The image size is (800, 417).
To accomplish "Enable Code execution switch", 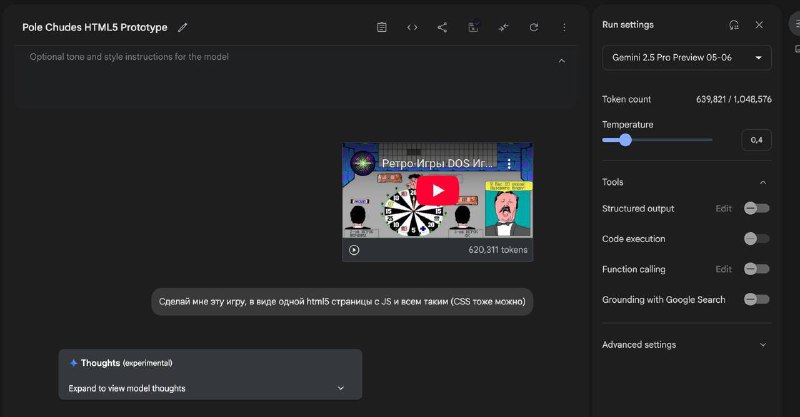I will pos(757,238).
